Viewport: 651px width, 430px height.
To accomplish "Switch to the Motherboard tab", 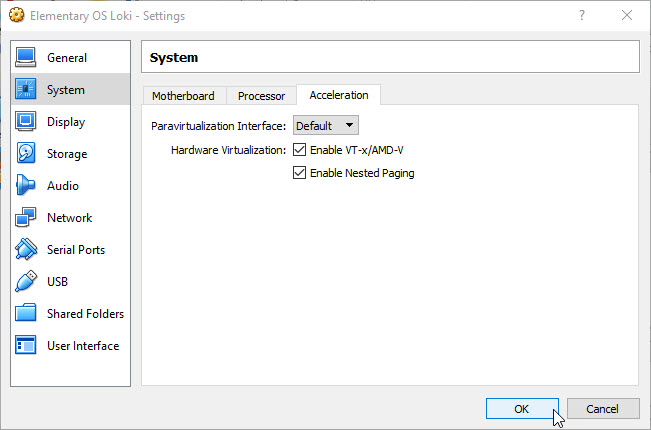I will (183, 96).
